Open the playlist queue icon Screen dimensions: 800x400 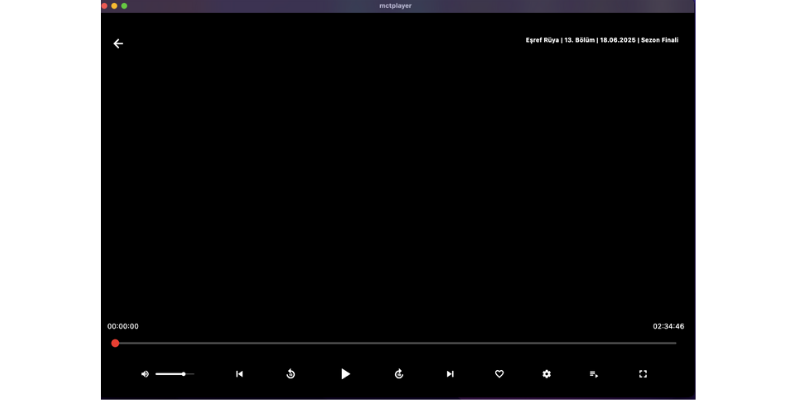click(x=594, y=374)
